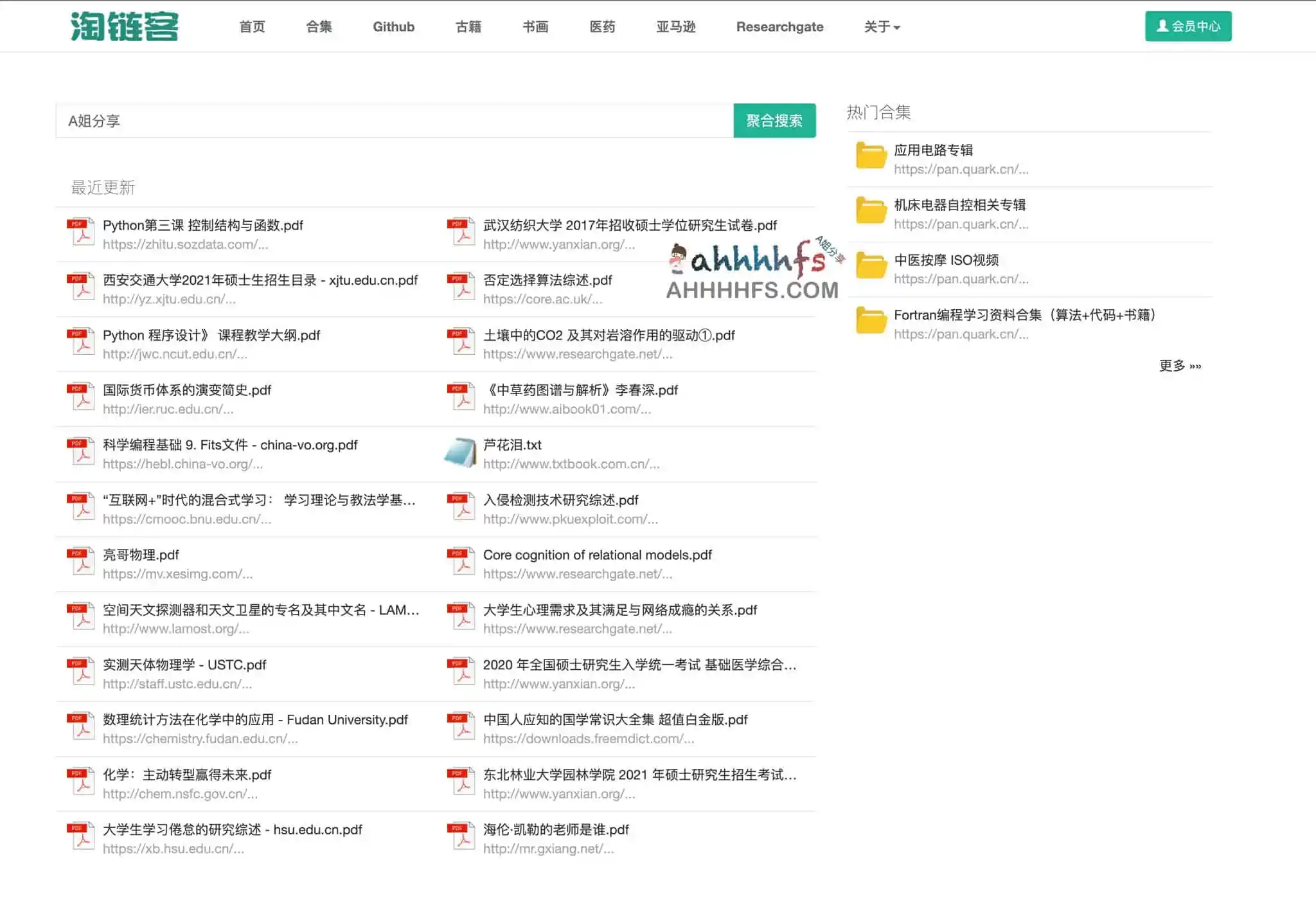Open the 入侵检测技术研究综述.pdf link

coord(560,499)
